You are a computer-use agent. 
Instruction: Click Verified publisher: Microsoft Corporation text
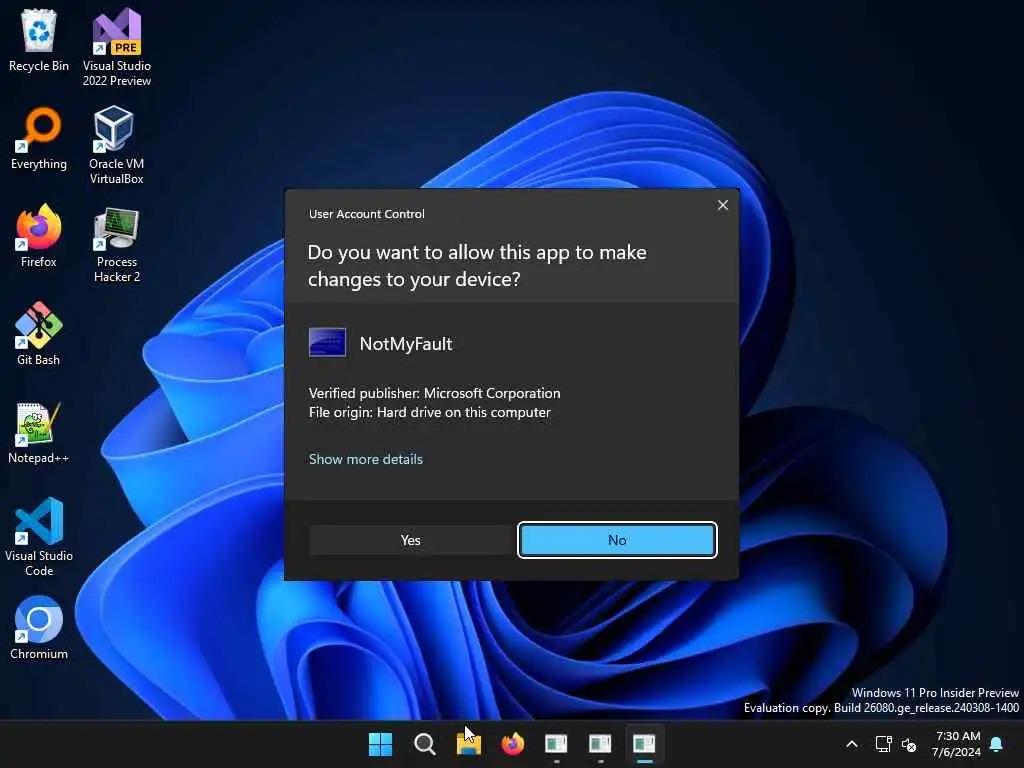pyautogui.click(x=434, y=393)
